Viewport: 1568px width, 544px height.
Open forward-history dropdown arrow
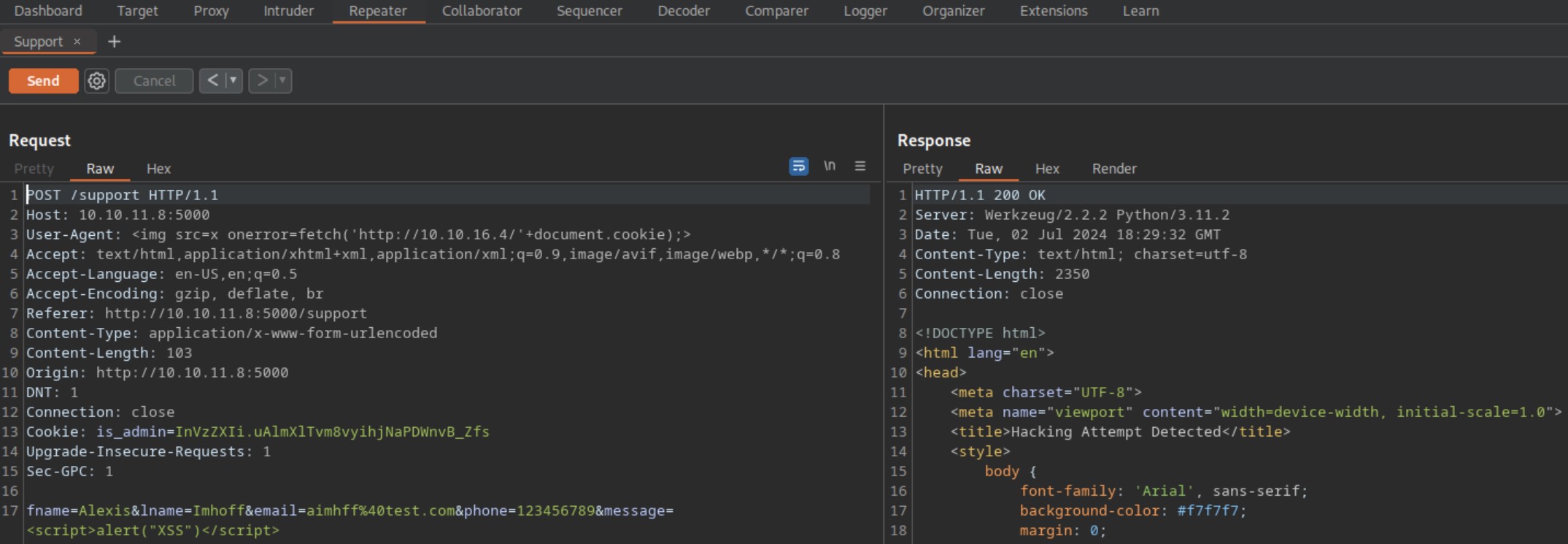(282, 80)
